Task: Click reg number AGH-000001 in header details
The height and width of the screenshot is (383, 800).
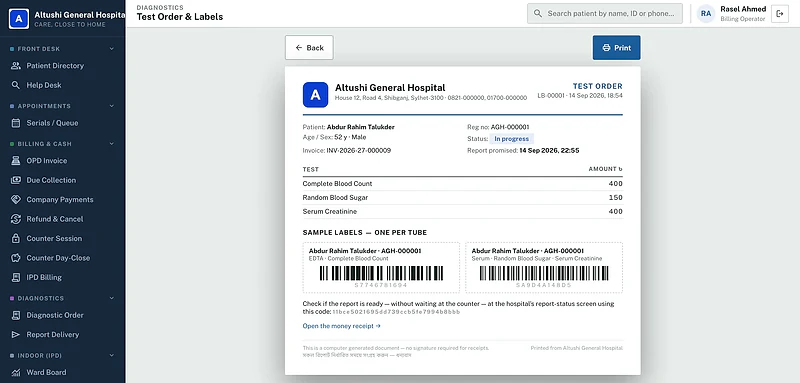Action: coord(510,127)
